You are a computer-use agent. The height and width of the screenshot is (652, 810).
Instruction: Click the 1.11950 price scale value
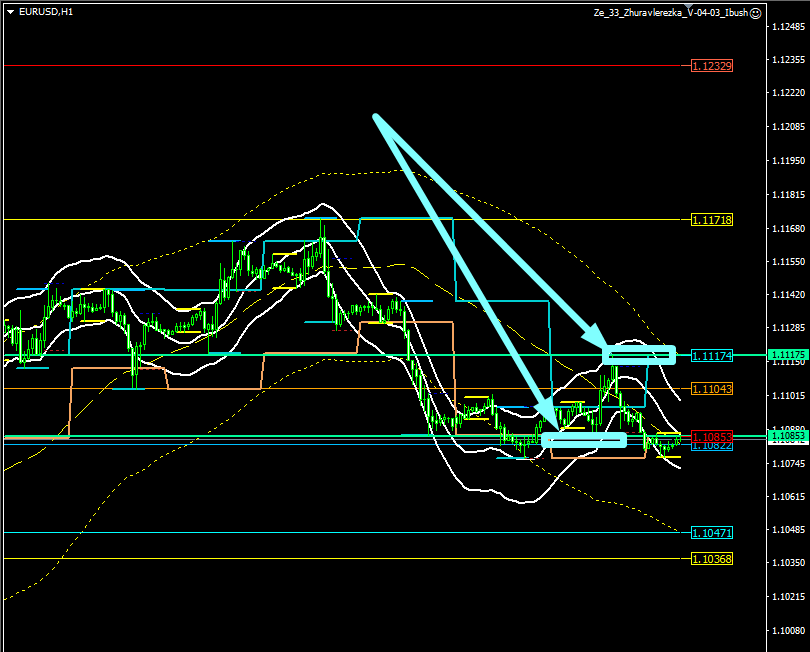pos(788,161)
